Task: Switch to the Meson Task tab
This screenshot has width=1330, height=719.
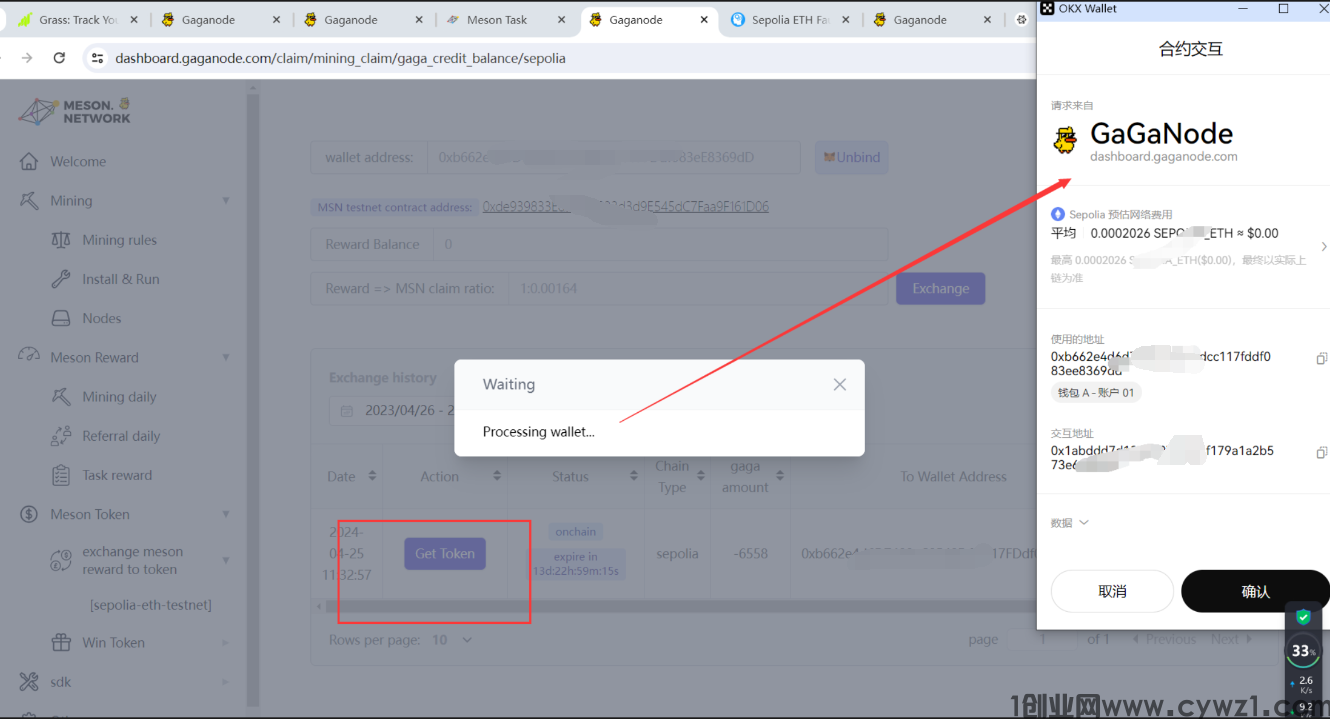Action: point(497,20)
